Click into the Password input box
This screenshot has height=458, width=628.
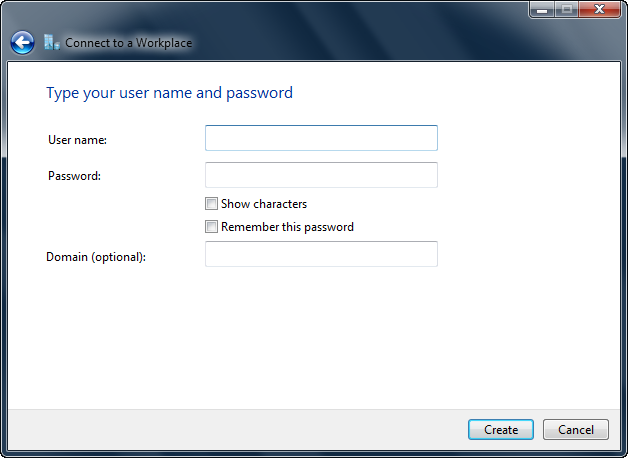(321, 175)
